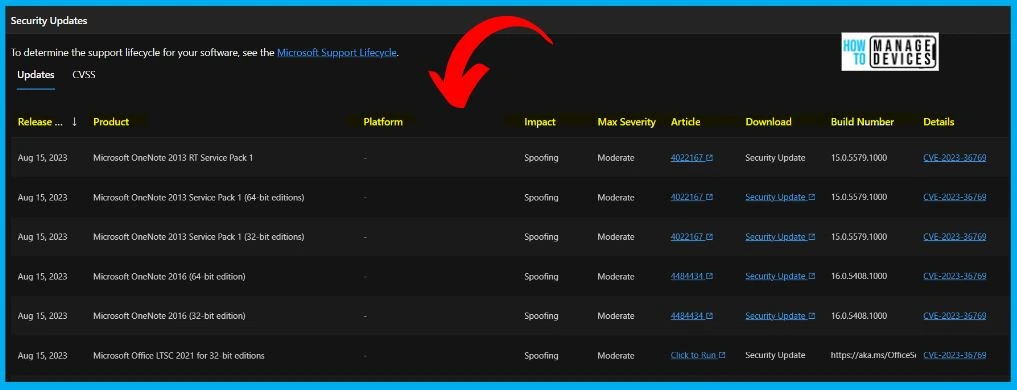The height and width of the screenshot is (390, 1017).
Task: Open CVE-2023-36769 details for Office LTSC 2021
Action: point(955,355)
